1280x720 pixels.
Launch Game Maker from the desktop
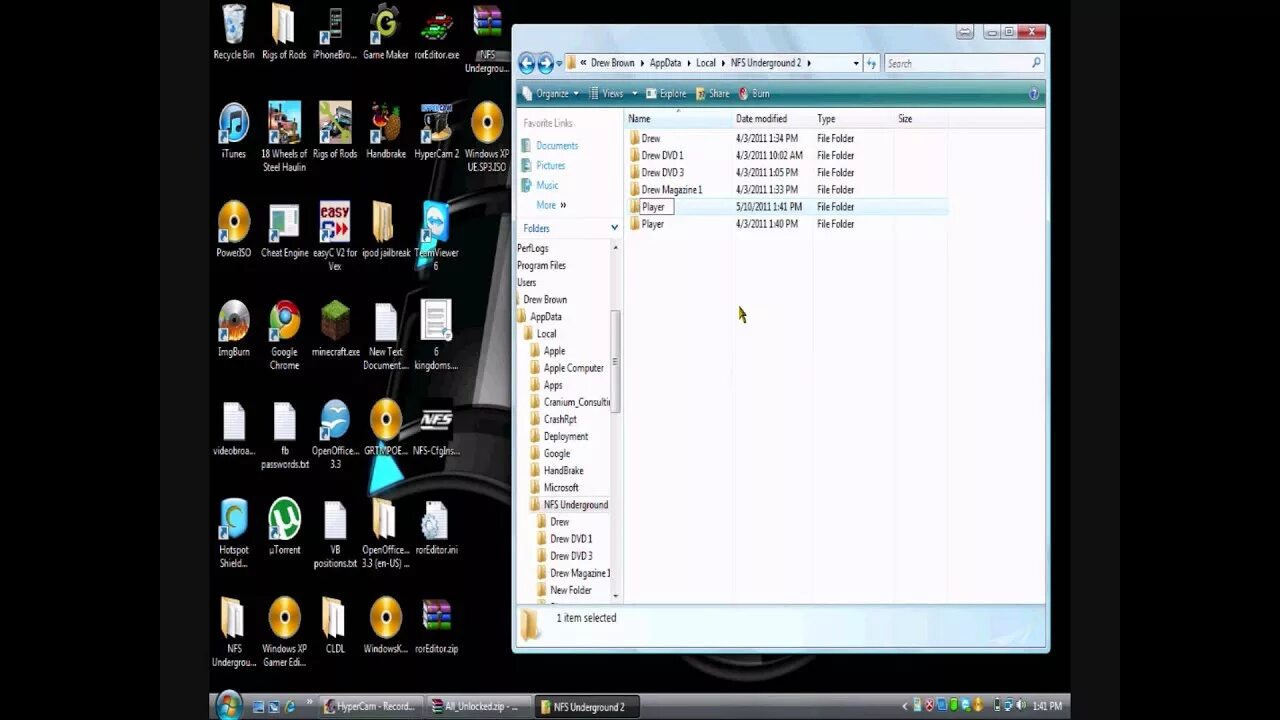(385, 32)
